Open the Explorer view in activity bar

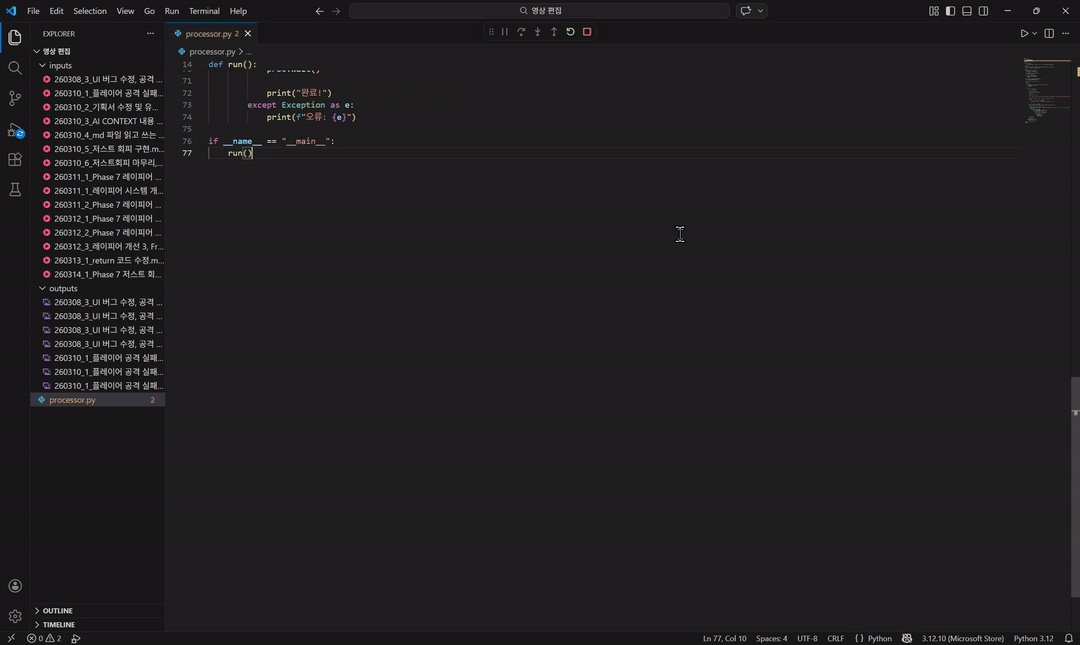pyautogui.click(x=14, y=37)
